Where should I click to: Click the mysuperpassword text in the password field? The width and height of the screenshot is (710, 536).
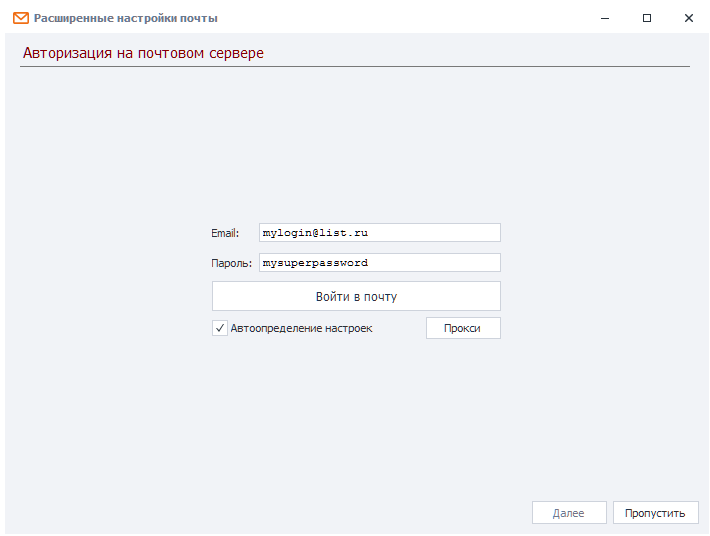pos(315,263)
